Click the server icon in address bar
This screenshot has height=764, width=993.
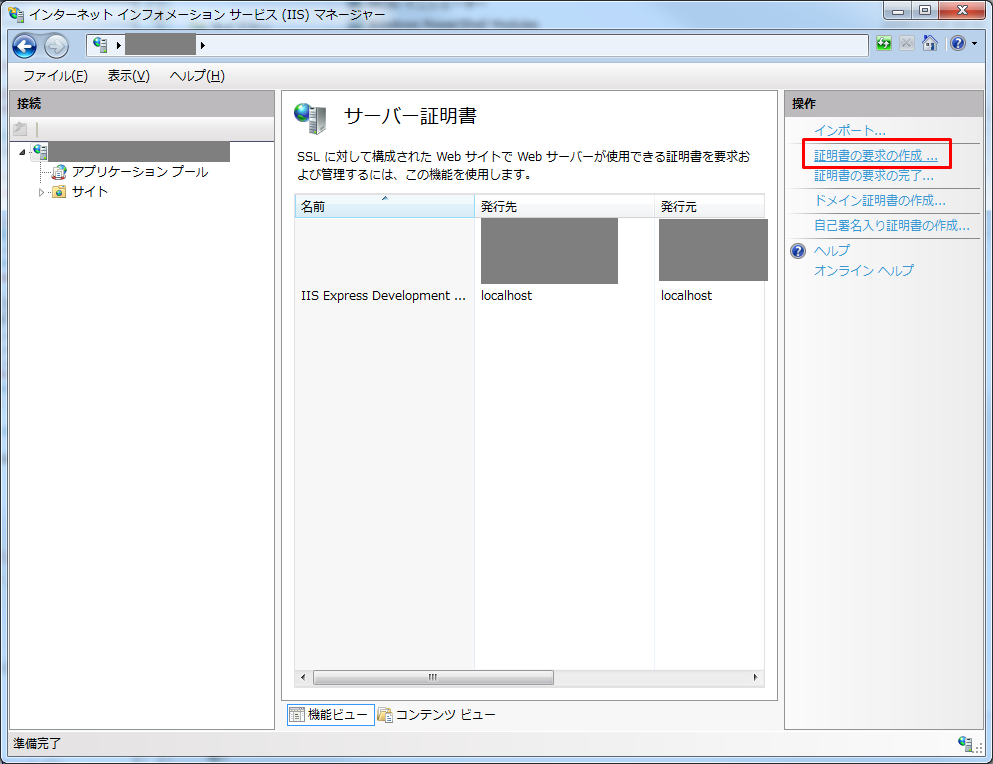(x=100, y=44)
